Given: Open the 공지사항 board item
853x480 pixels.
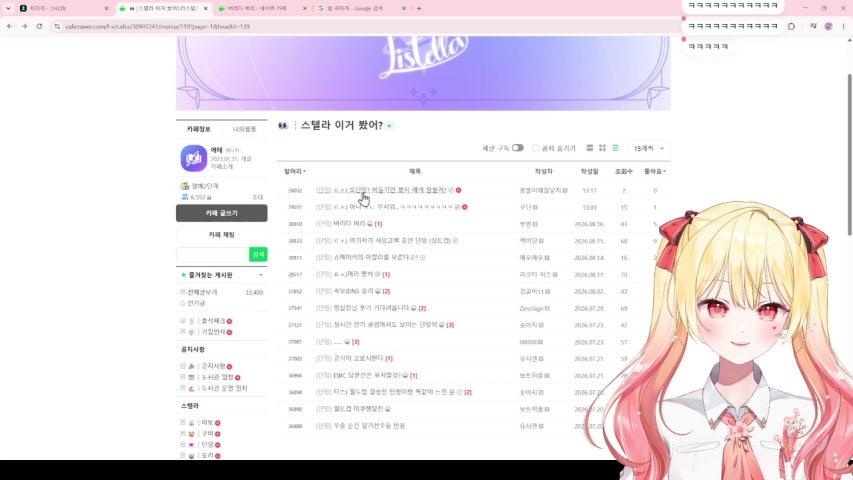Looking at the screenshot, I should (213, 366).
